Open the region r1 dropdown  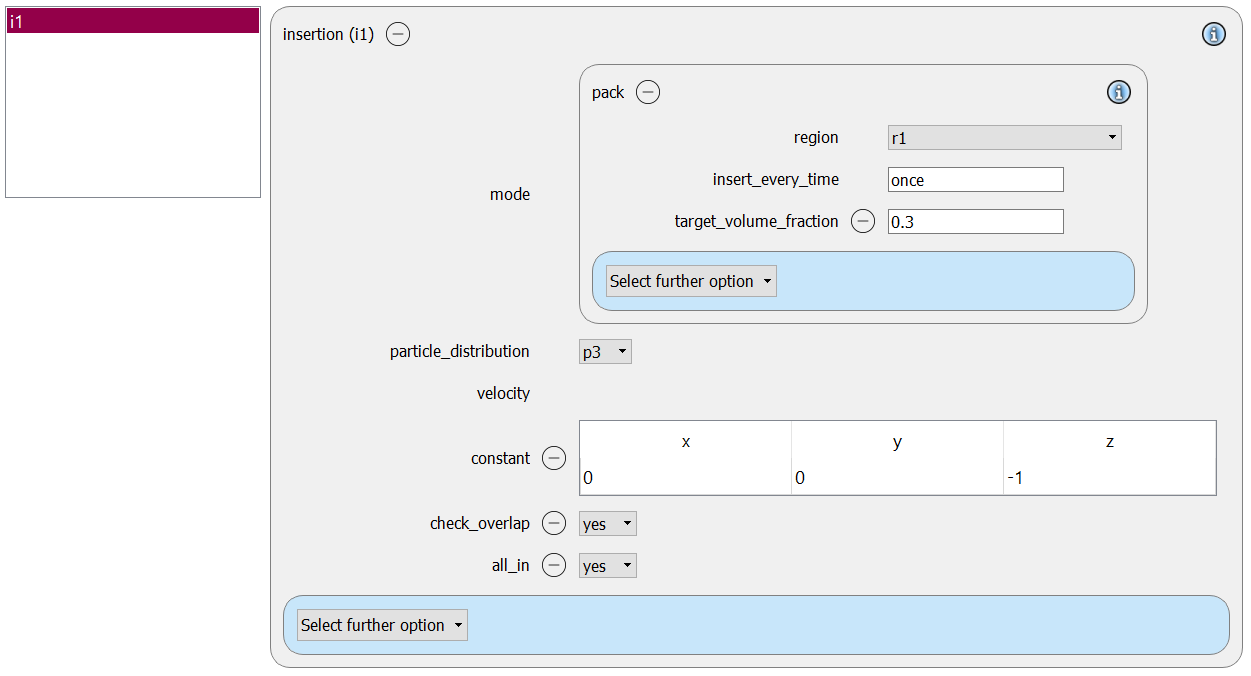click(x=1004, y=138)
